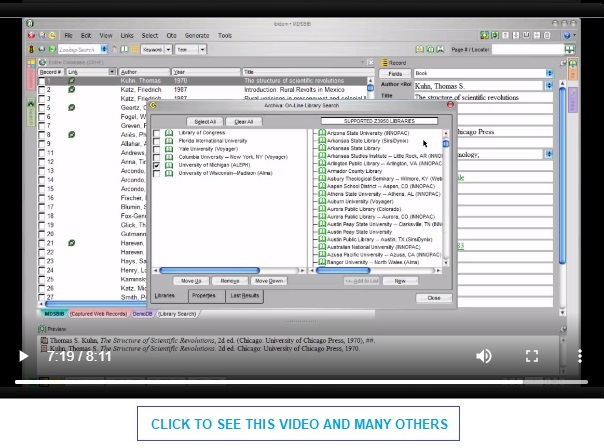Open the Keyword search type dropdown

point(168,50)
